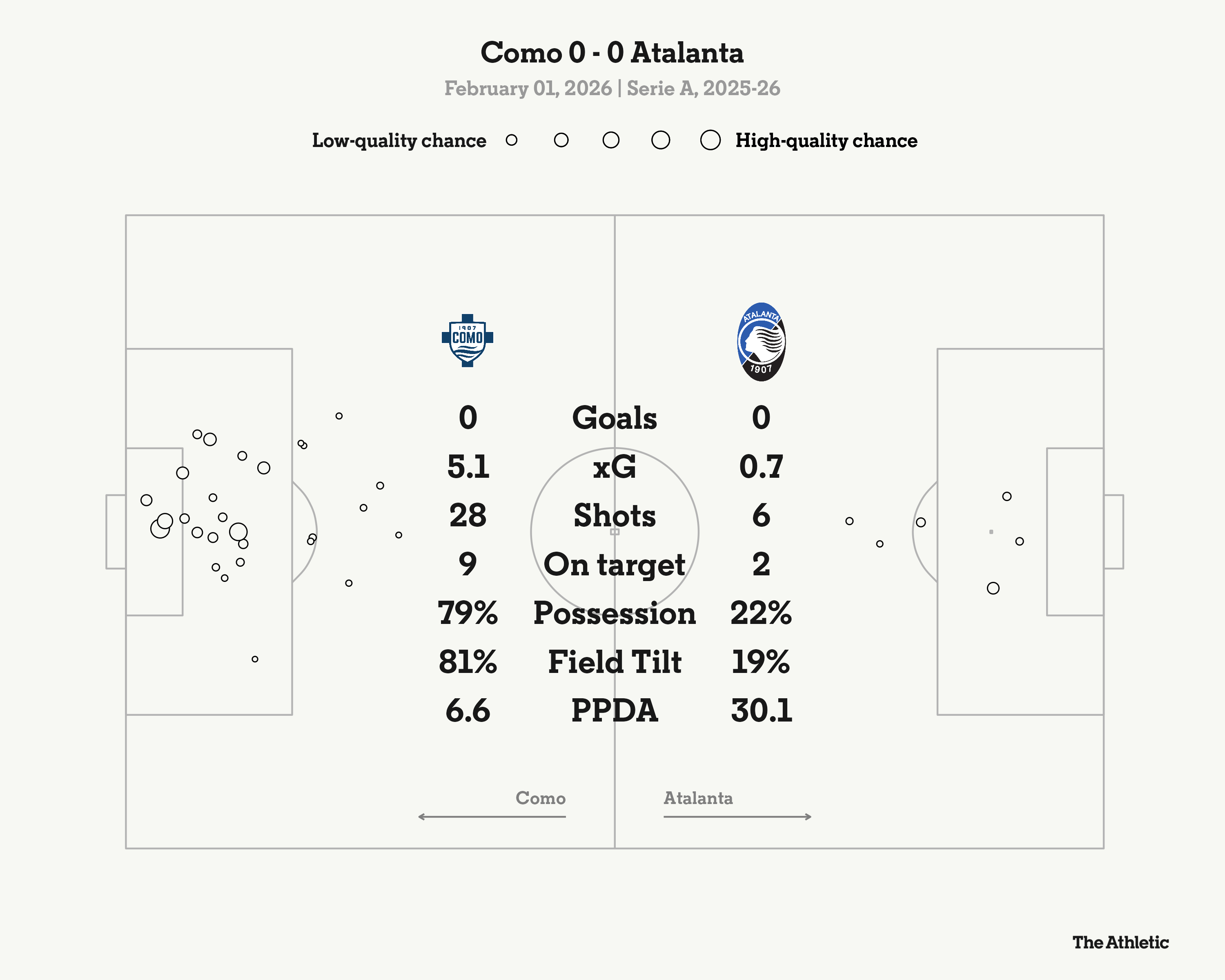Click the date and Serie A subtitle
Viewport: 1225px width, 980px height.
[x=612, y=89]
